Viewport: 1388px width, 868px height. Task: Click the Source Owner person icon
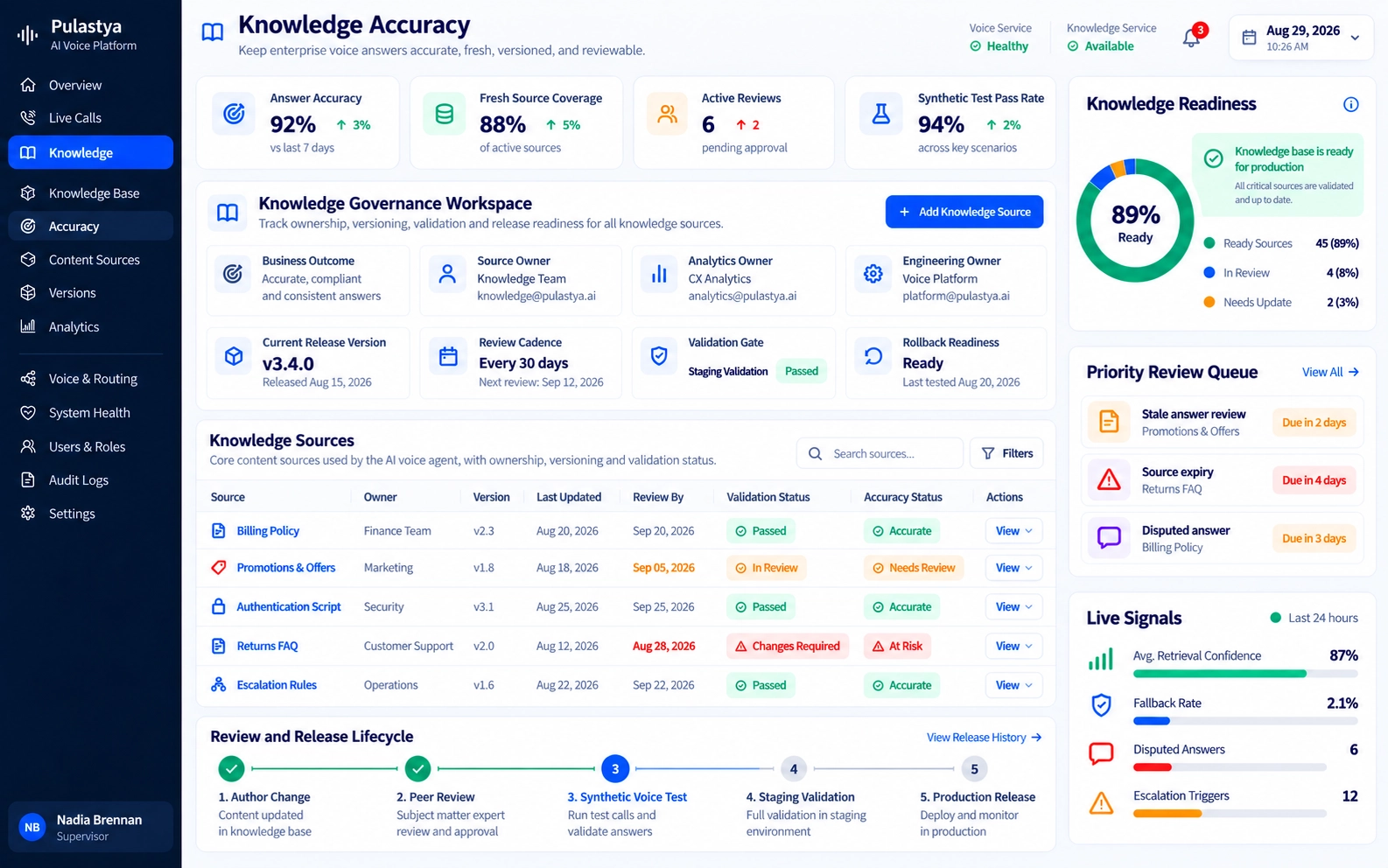click(x=447, y=274)
